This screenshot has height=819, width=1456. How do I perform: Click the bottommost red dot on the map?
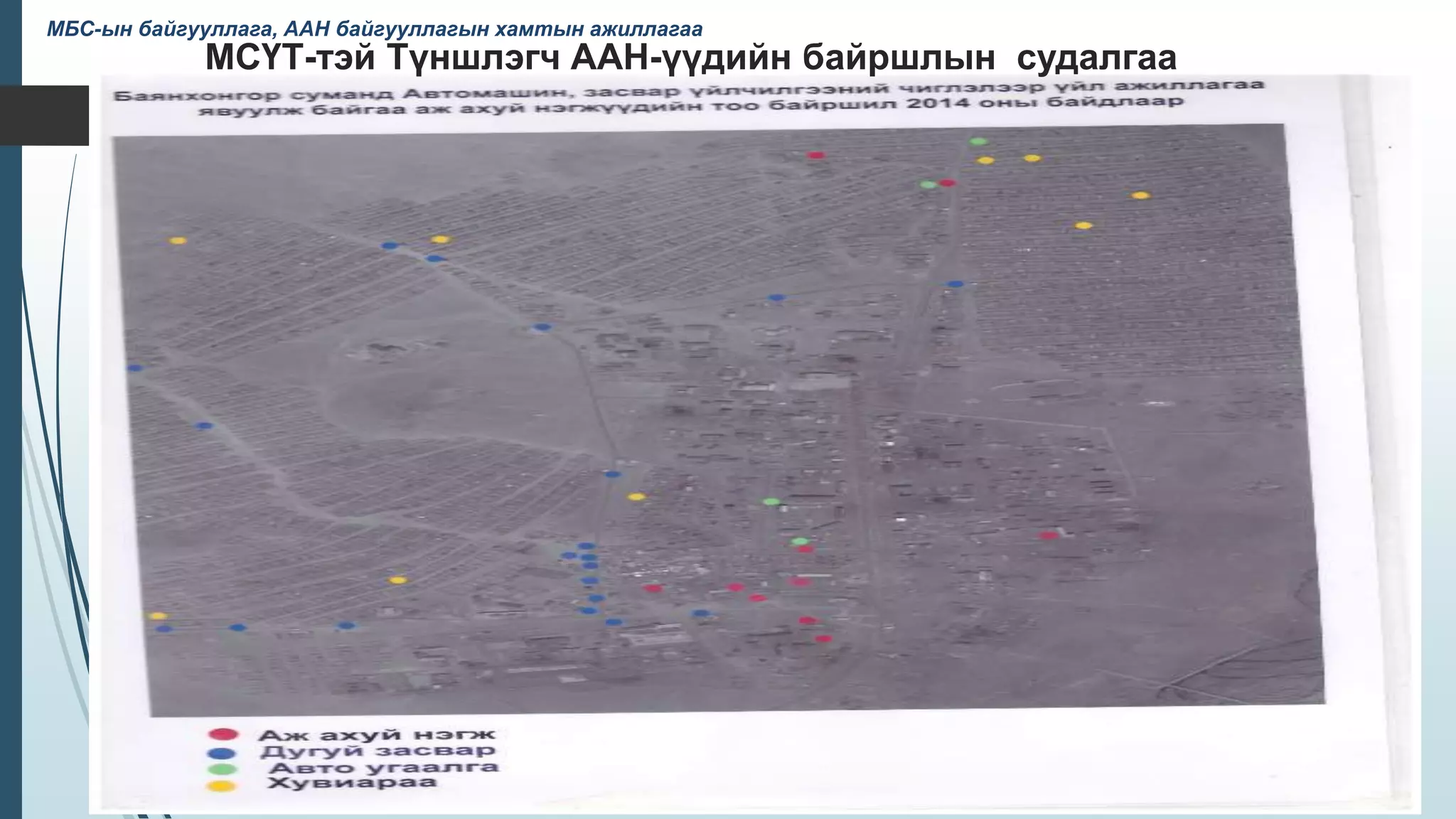(x=823, y=638)
